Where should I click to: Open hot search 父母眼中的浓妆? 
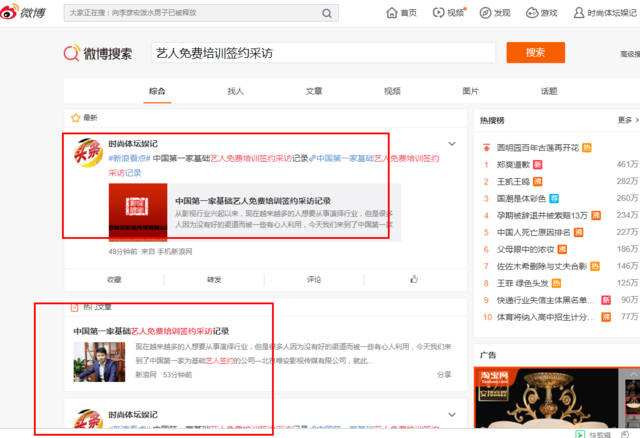pos(525,249)
